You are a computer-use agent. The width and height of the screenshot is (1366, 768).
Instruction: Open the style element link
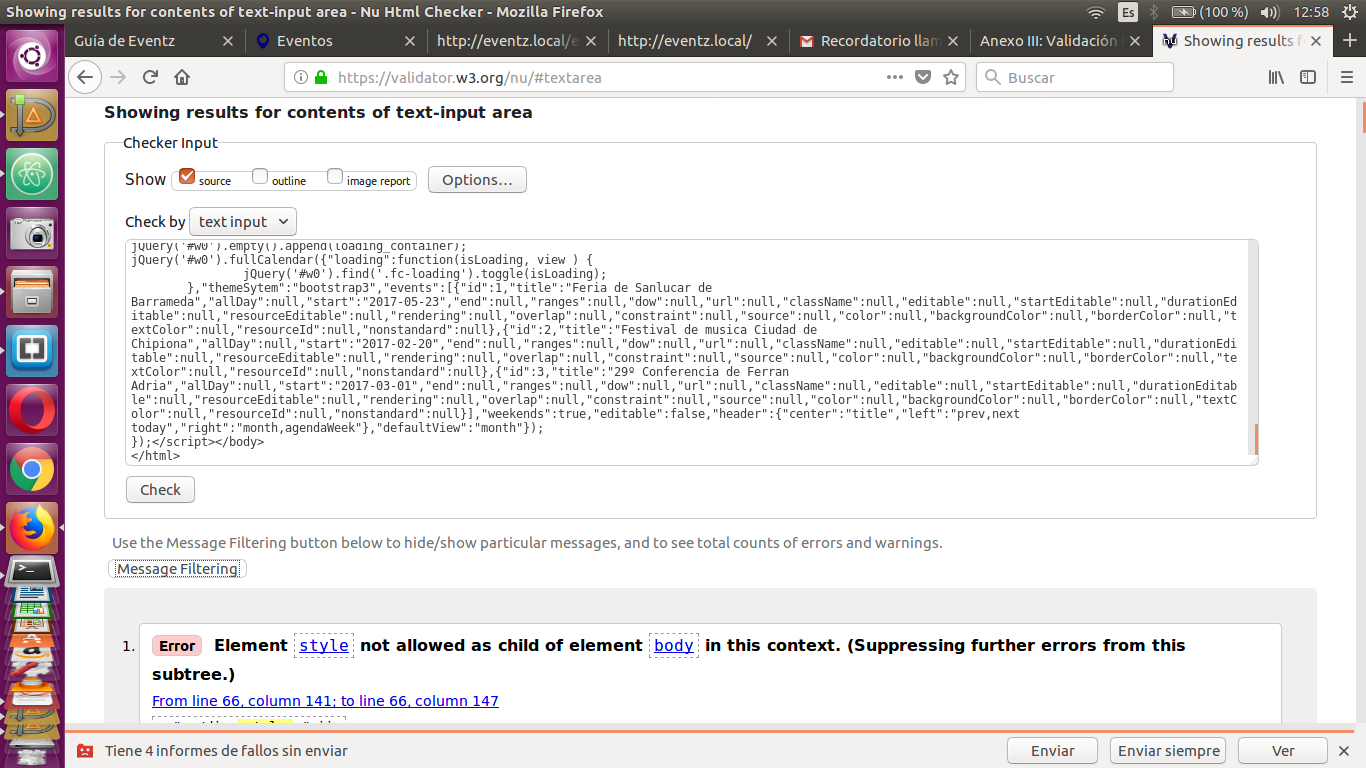(324, 645)
